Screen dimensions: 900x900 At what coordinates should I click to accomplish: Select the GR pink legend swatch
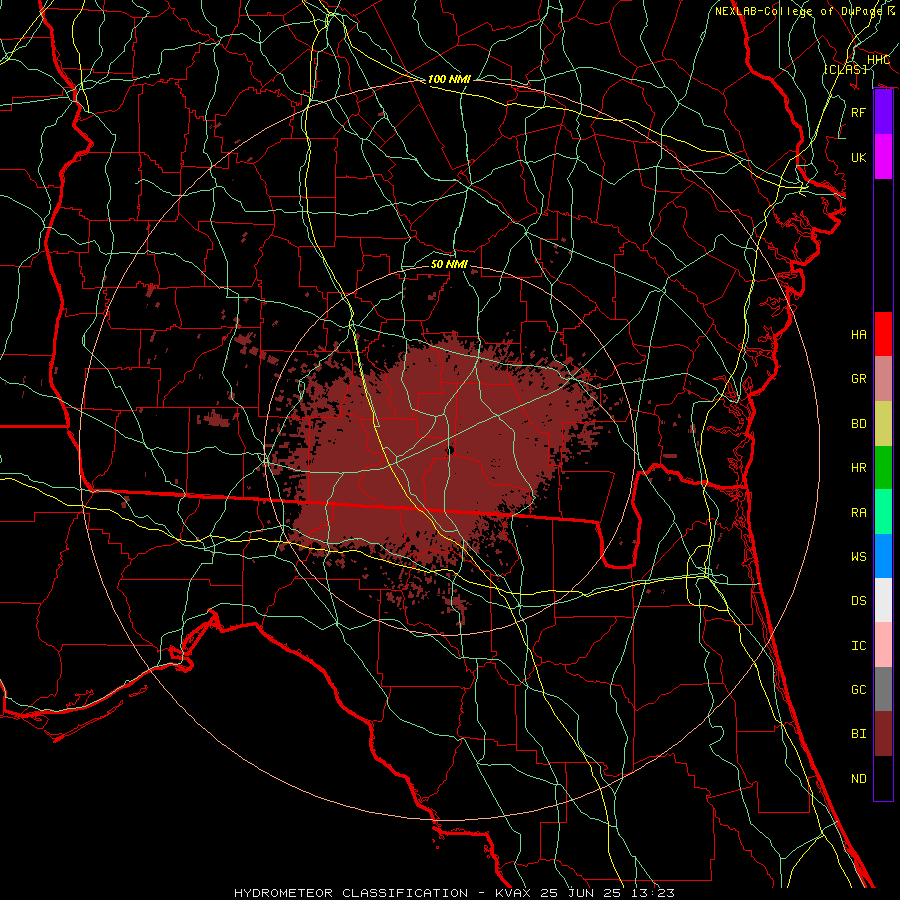[883, 379]
